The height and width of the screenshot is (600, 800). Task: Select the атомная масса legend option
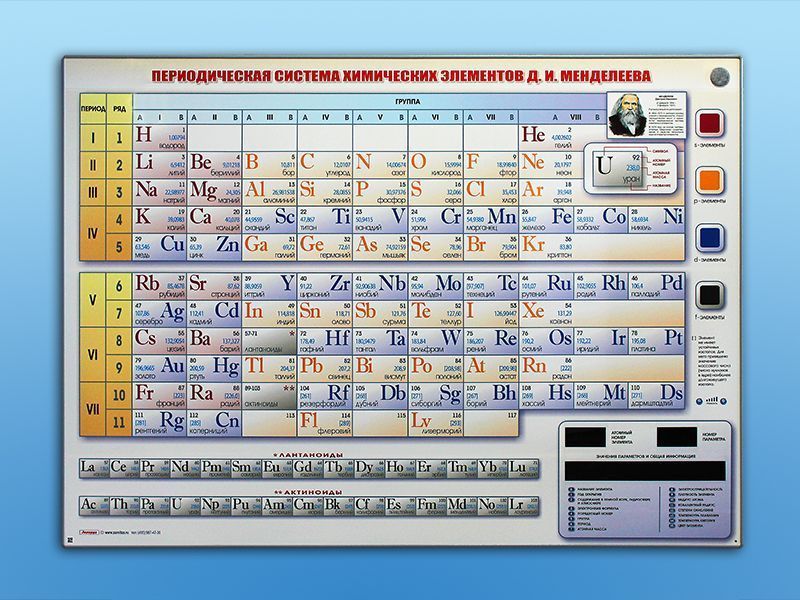(590, 528)
